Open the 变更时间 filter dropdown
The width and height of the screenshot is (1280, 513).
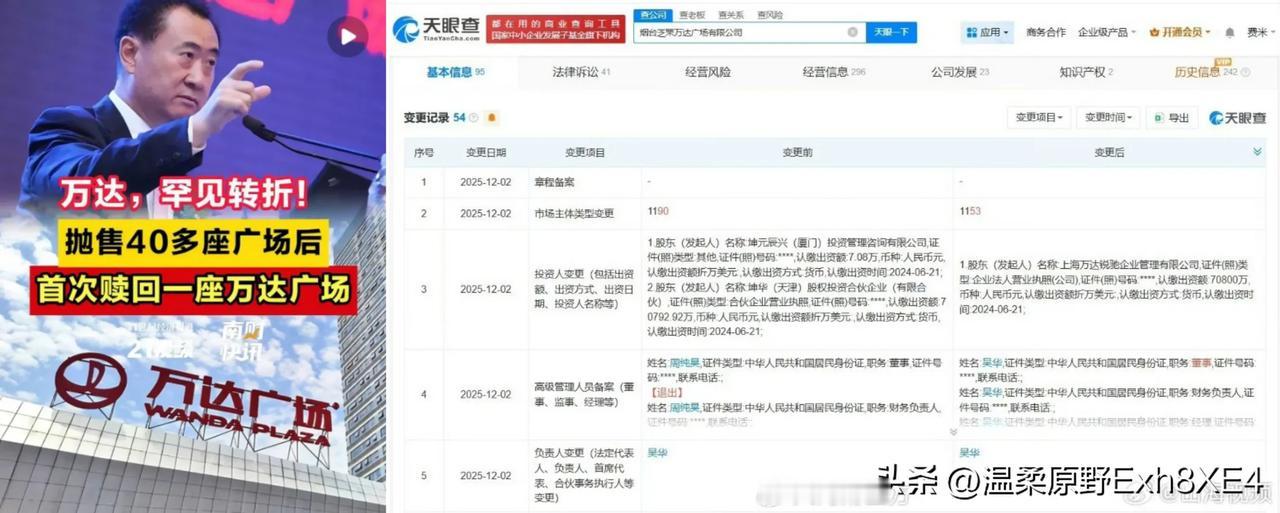(x=1108, y=118)
